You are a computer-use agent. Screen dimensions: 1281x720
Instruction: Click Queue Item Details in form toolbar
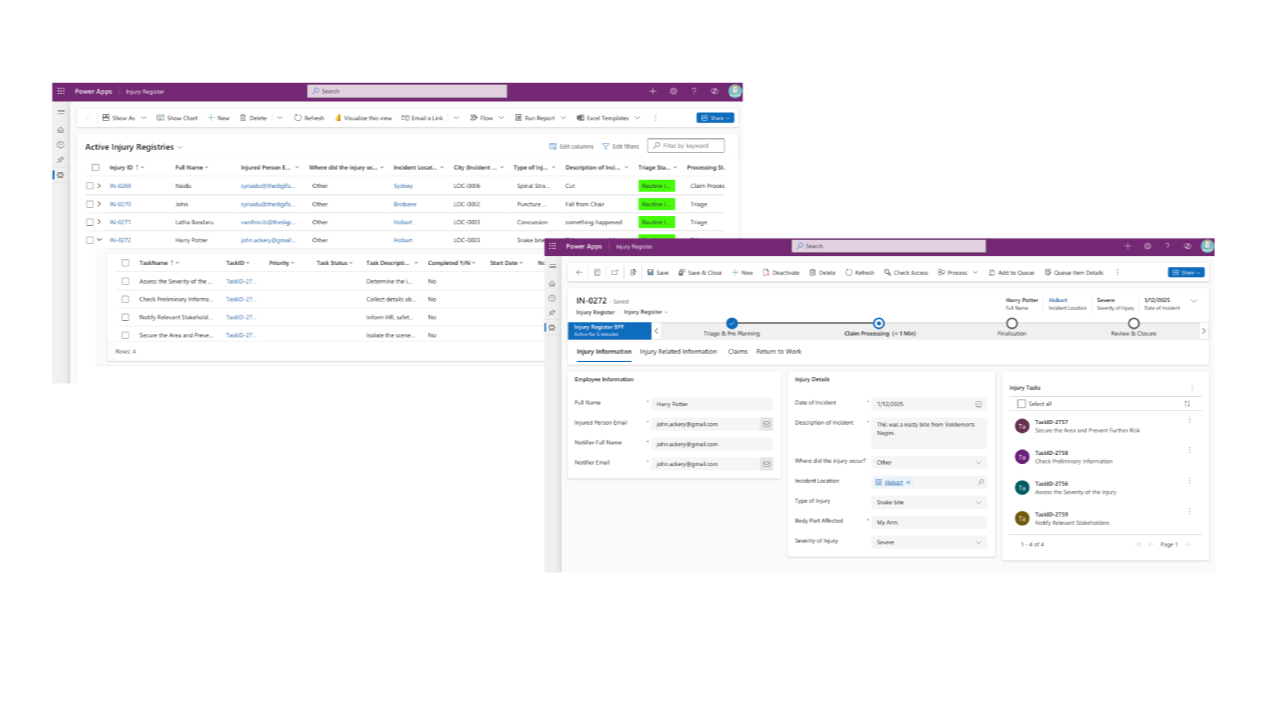[1074, 272]
